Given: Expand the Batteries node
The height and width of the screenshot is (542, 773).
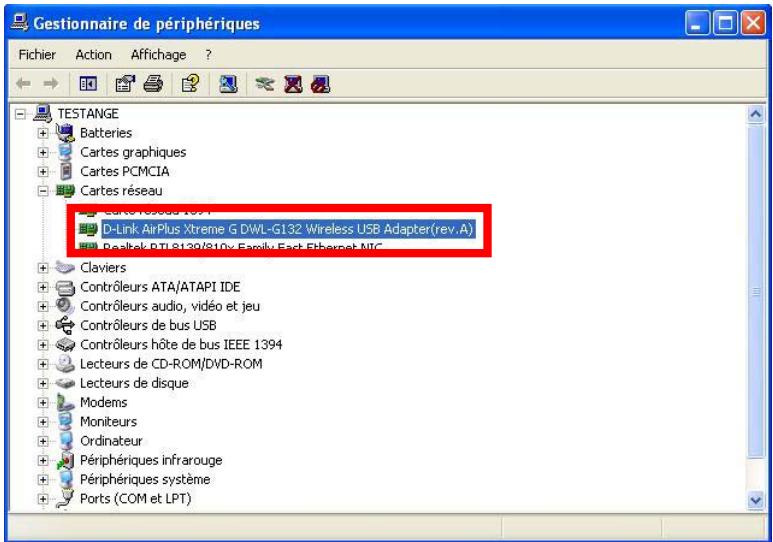Looking at the screenshot, I should click(x=43, y=133).
